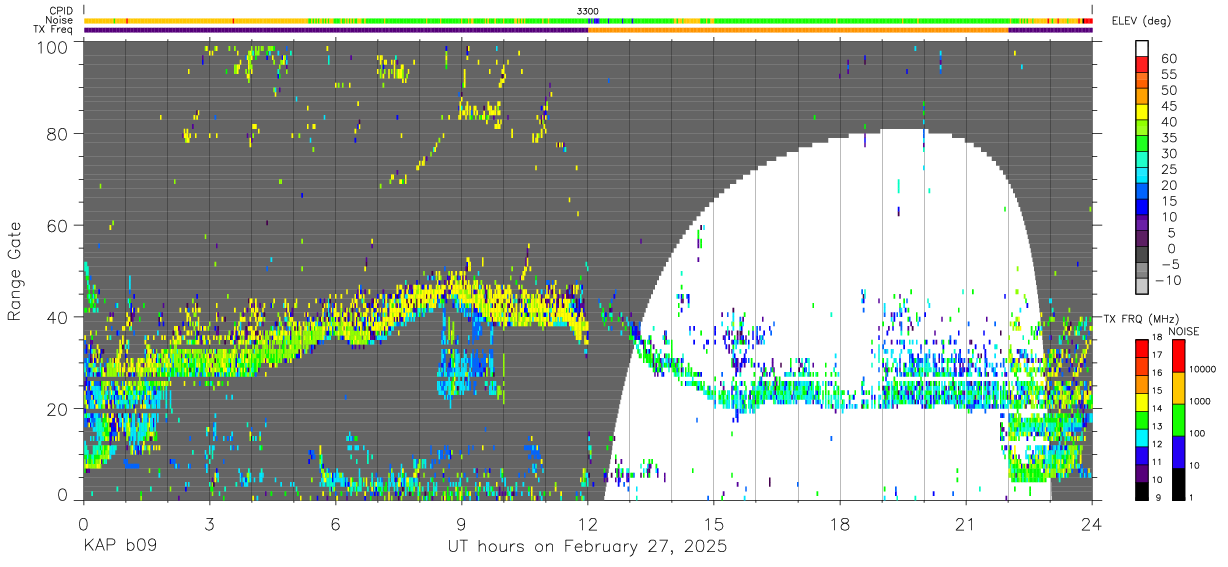The image size is (1228, 567).
Task: Click the ELEV colorbar tick label 25
Action: point(1168,169)
